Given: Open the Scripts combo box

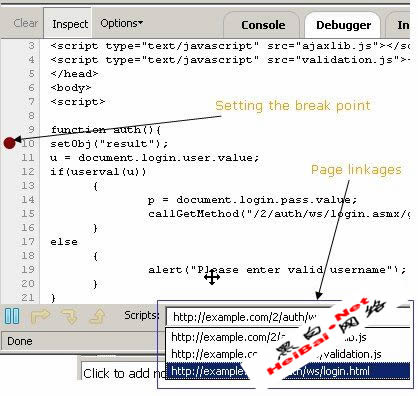Looking at the screenshot, I should [x=287, y=317].
